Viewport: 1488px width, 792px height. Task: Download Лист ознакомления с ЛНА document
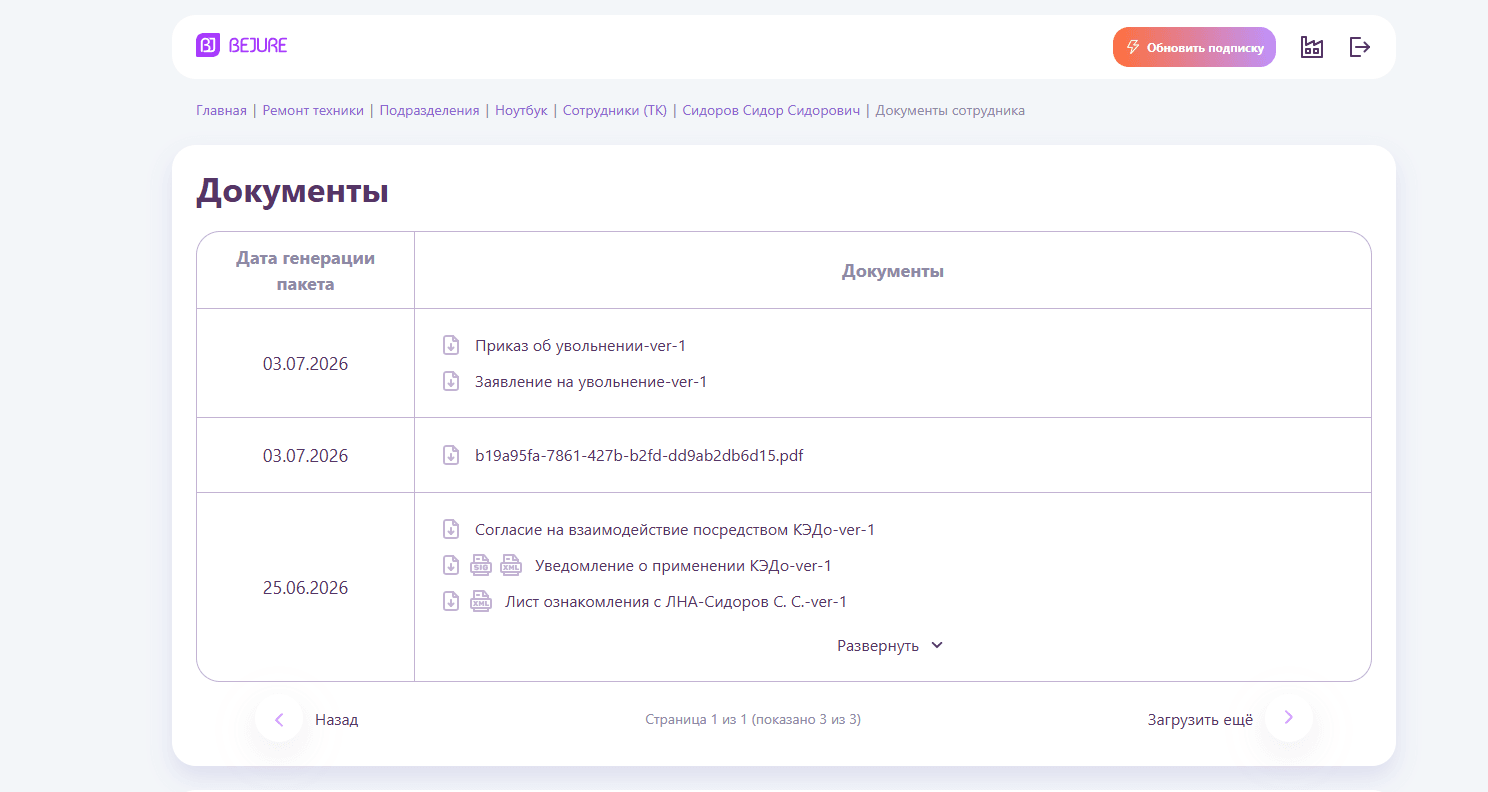(x=451, y=601)
